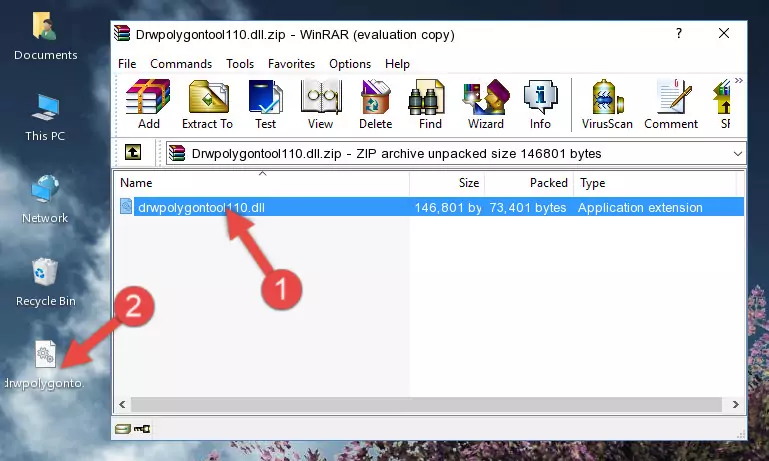The image size is (769, 461).
Task: Click horizontal scrollbar right arrow
Action: (x=735, y=405)
